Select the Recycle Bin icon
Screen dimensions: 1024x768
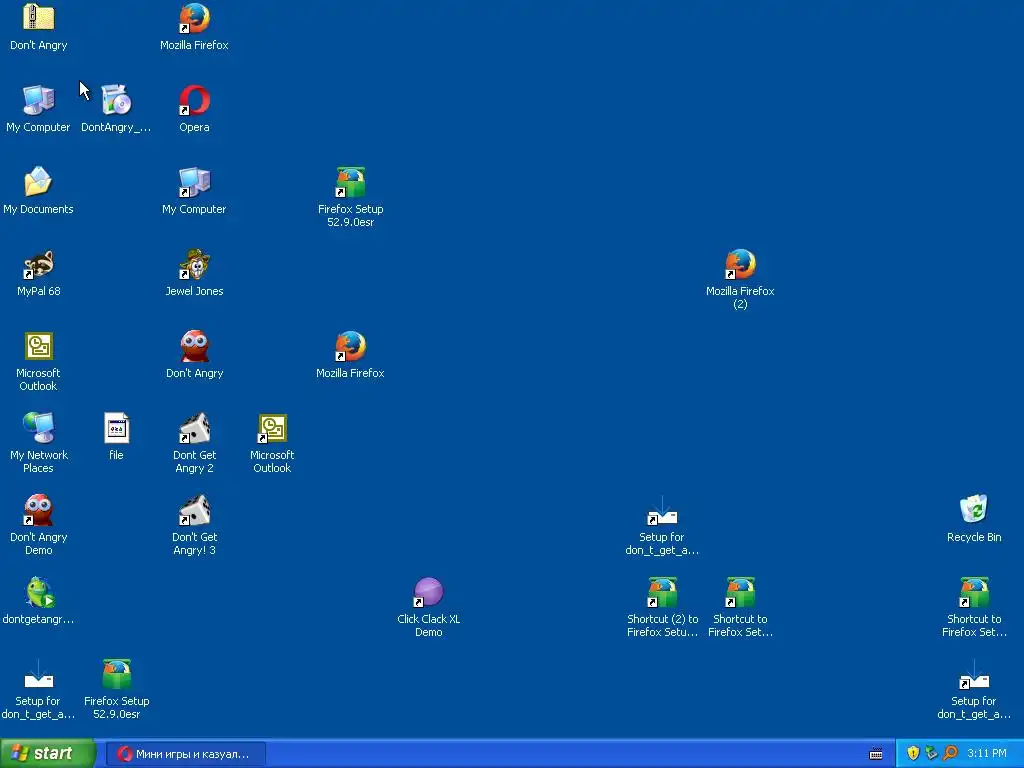click(x=974, y=510)
